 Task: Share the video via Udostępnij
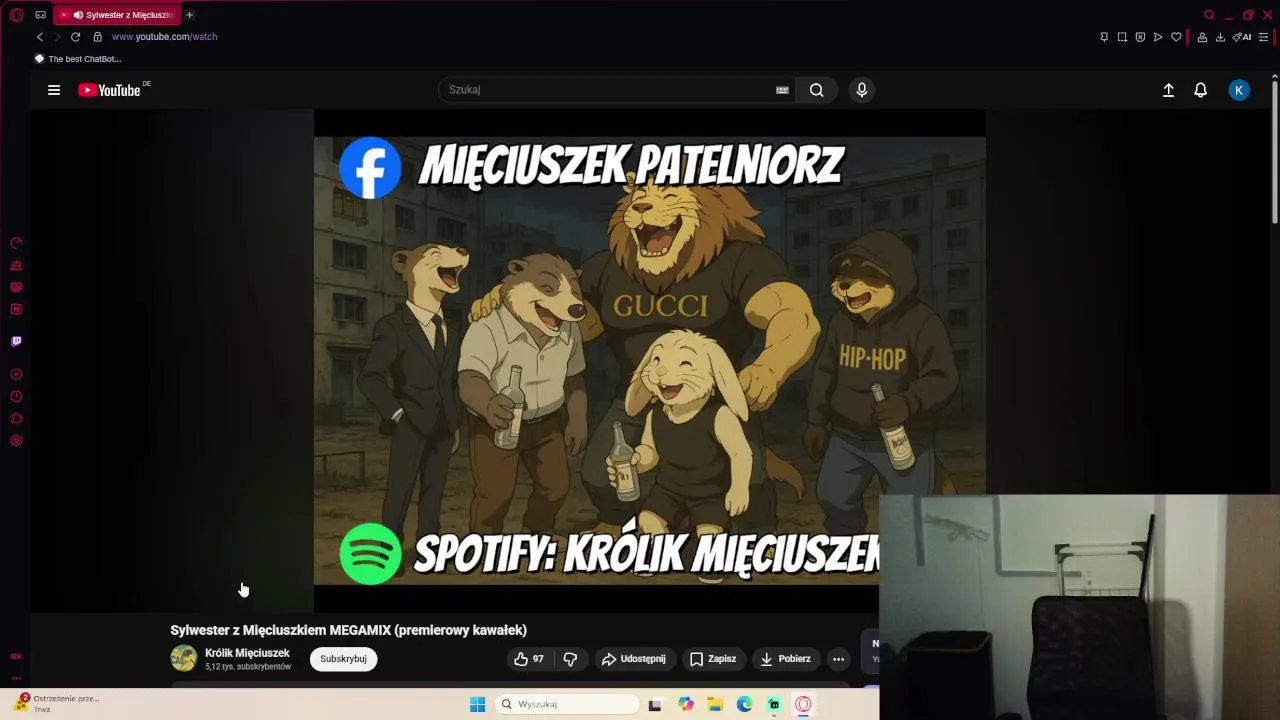633,659
